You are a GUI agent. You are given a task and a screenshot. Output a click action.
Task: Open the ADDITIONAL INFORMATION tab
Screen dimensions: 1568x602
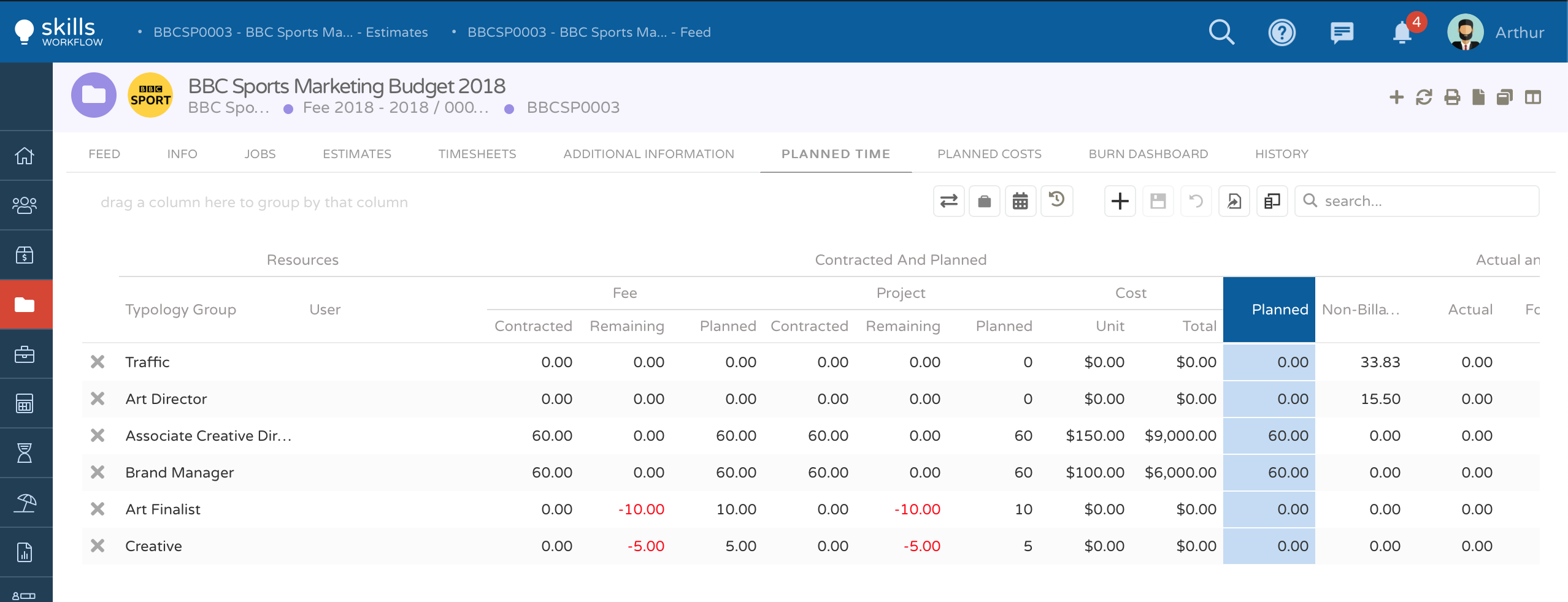(649, 154)
